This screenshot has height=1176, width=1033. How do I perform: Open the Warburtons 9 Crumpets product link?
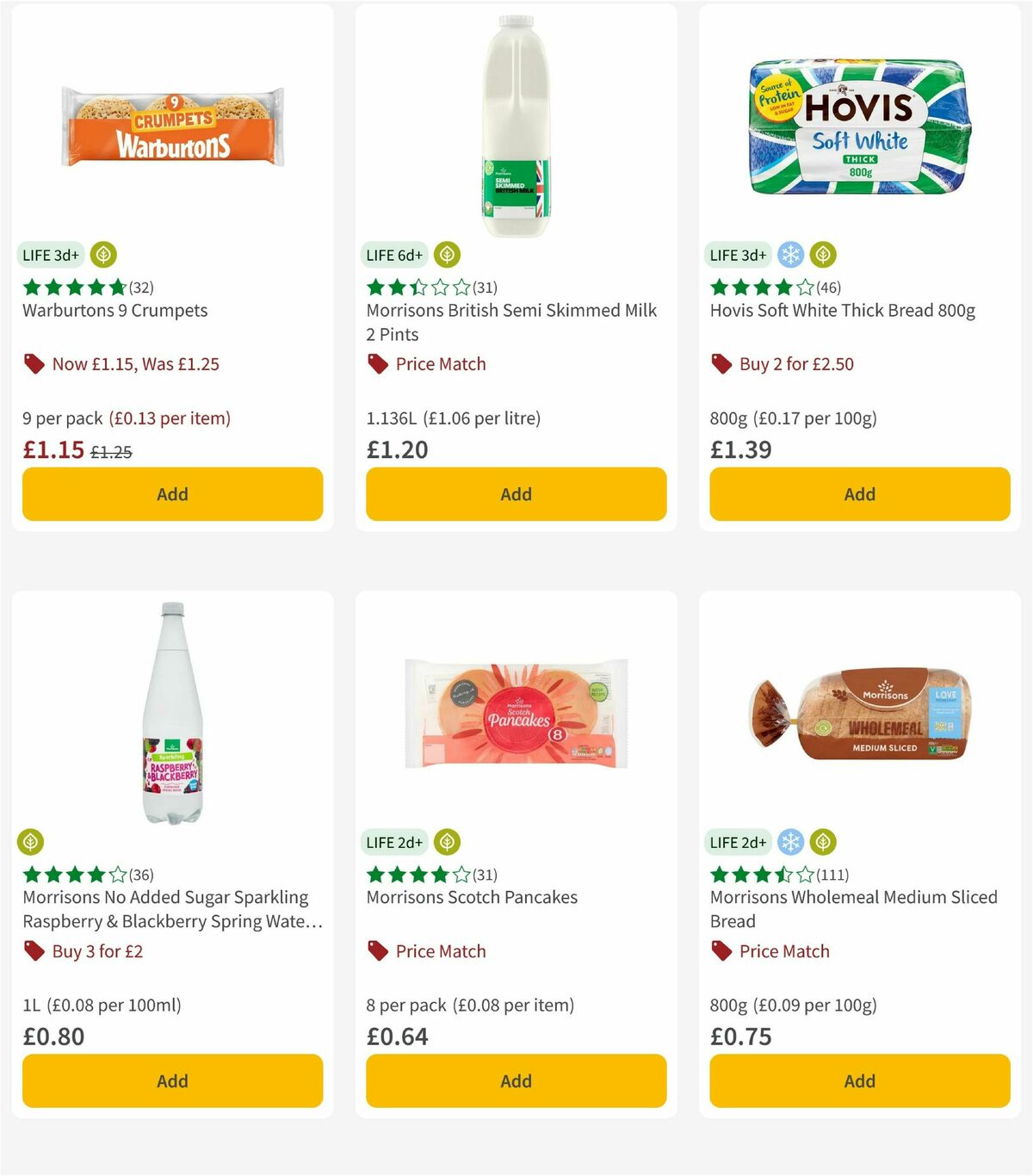[x=114, y=311]
